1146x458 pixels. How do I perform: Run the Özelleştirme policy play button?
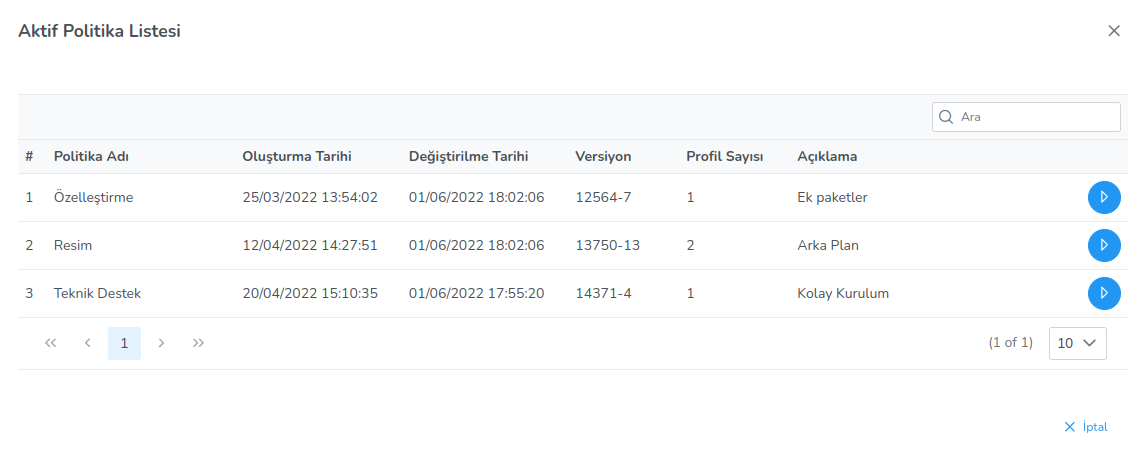point(1103,198)
